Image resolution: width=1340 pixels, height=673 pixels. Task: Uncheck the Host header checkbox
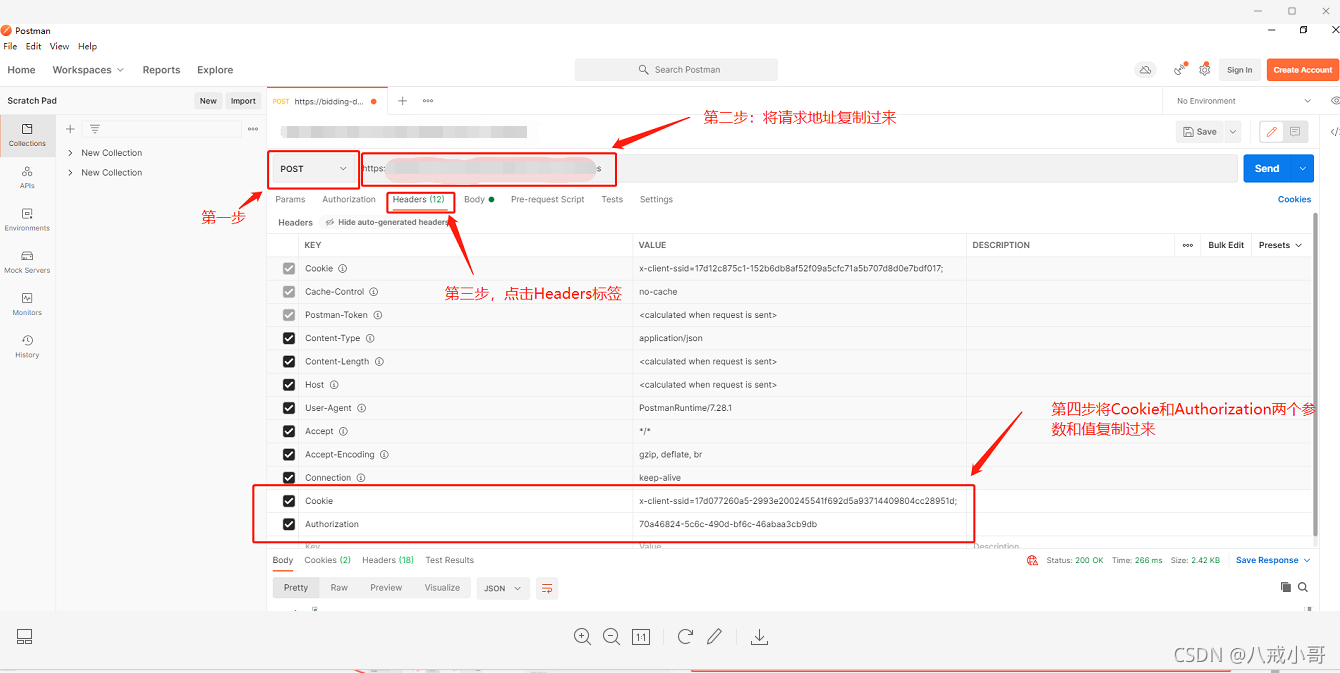click(289, 385)
